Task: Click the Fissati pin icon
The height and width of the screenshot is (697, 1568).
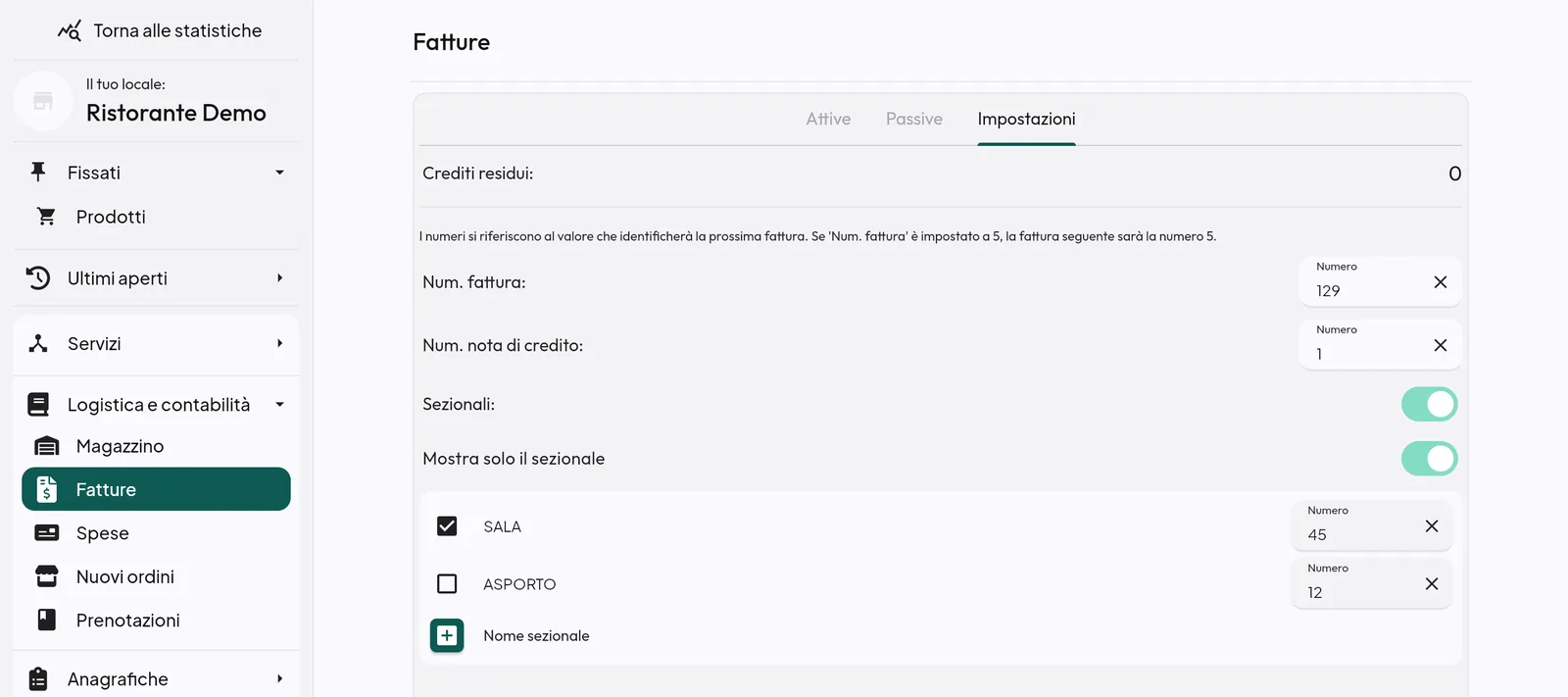Action: point(38,173)
